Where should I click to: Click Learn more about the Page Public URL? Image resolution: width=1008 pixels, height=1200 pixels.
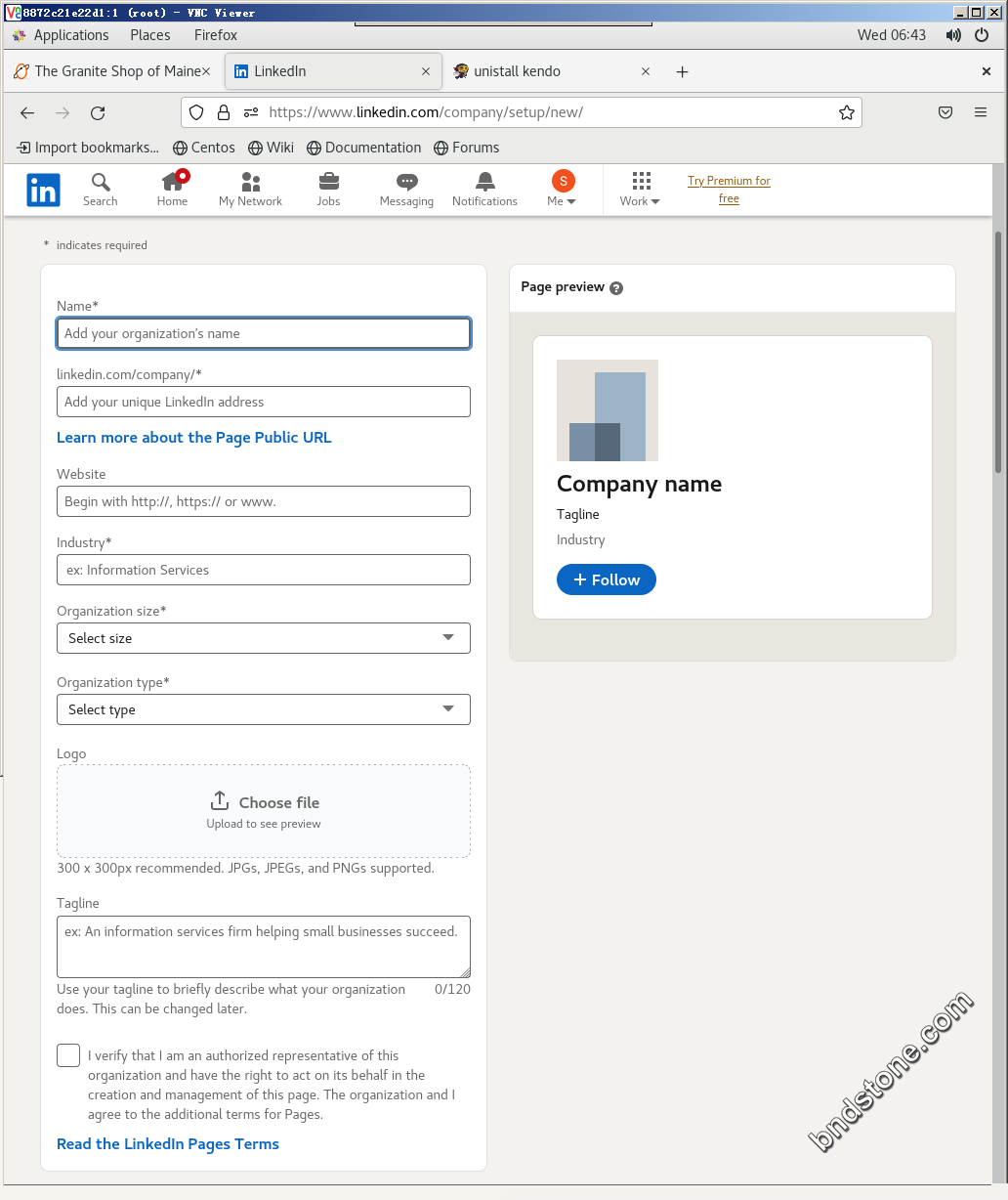click(194, 438)
